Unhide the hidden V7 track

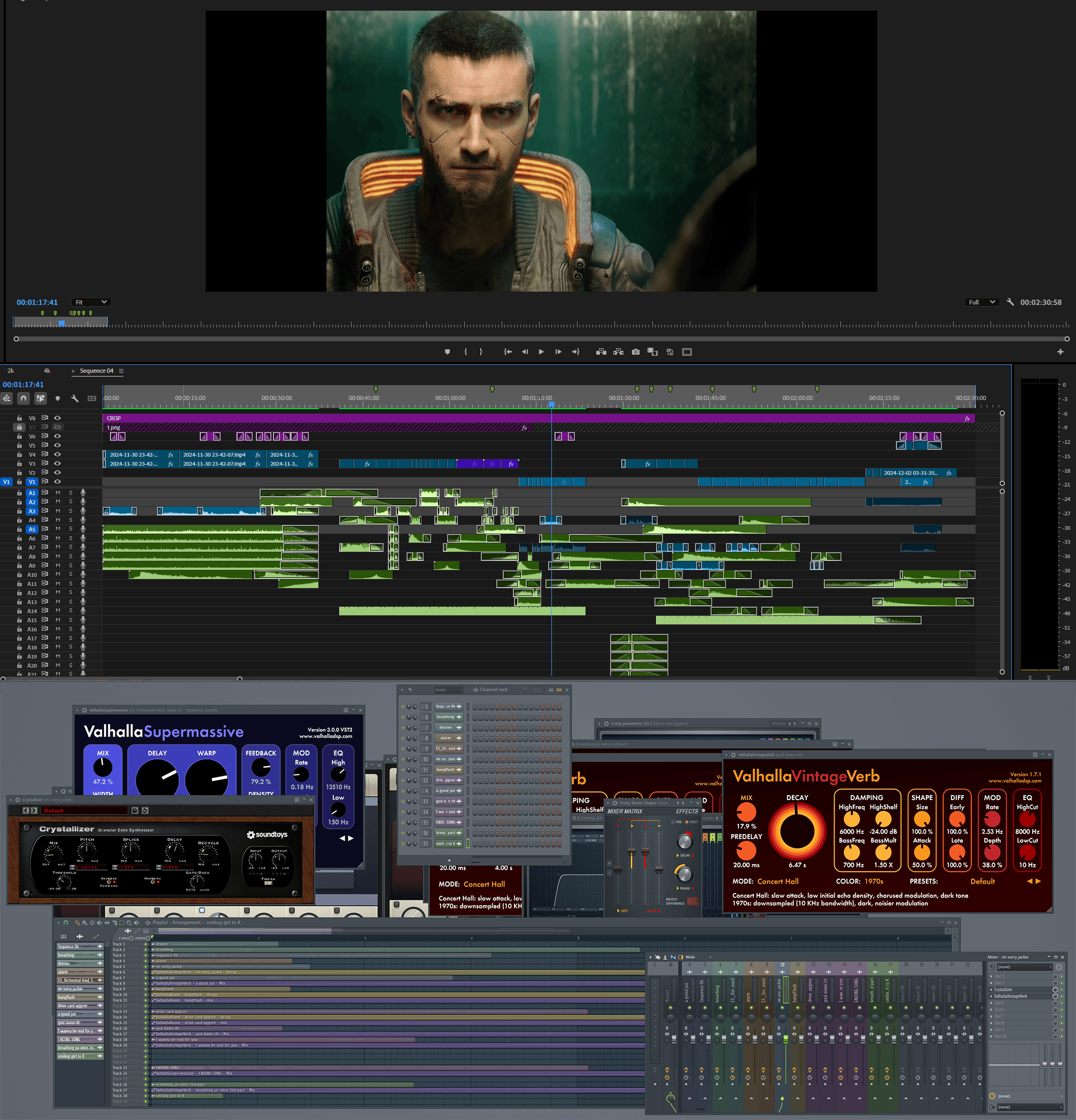click(57, 427)
